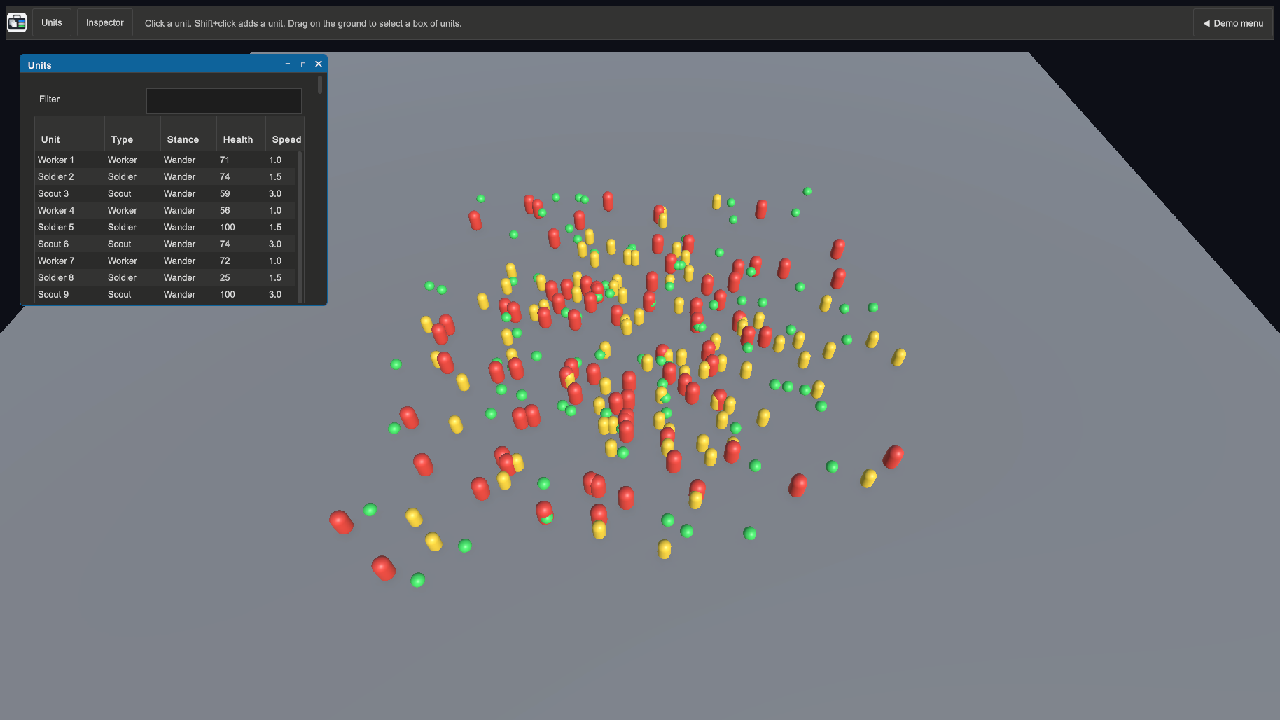The image size is (1280, 720).
Task: Select the Worker 1 row
Action: 166,160
